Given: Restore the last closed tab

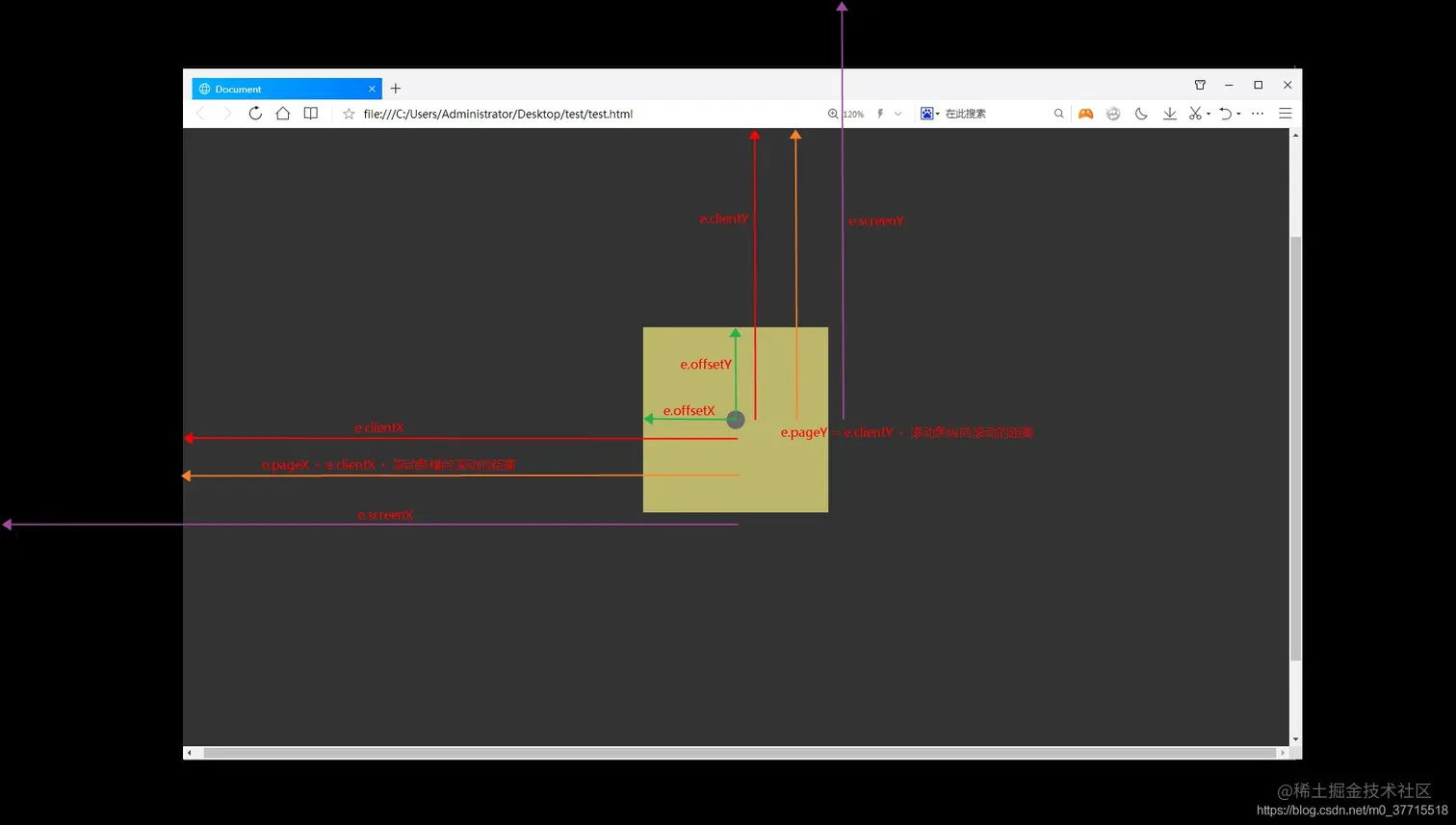Looking at the screenshot, I should [x=1225, y=114].
